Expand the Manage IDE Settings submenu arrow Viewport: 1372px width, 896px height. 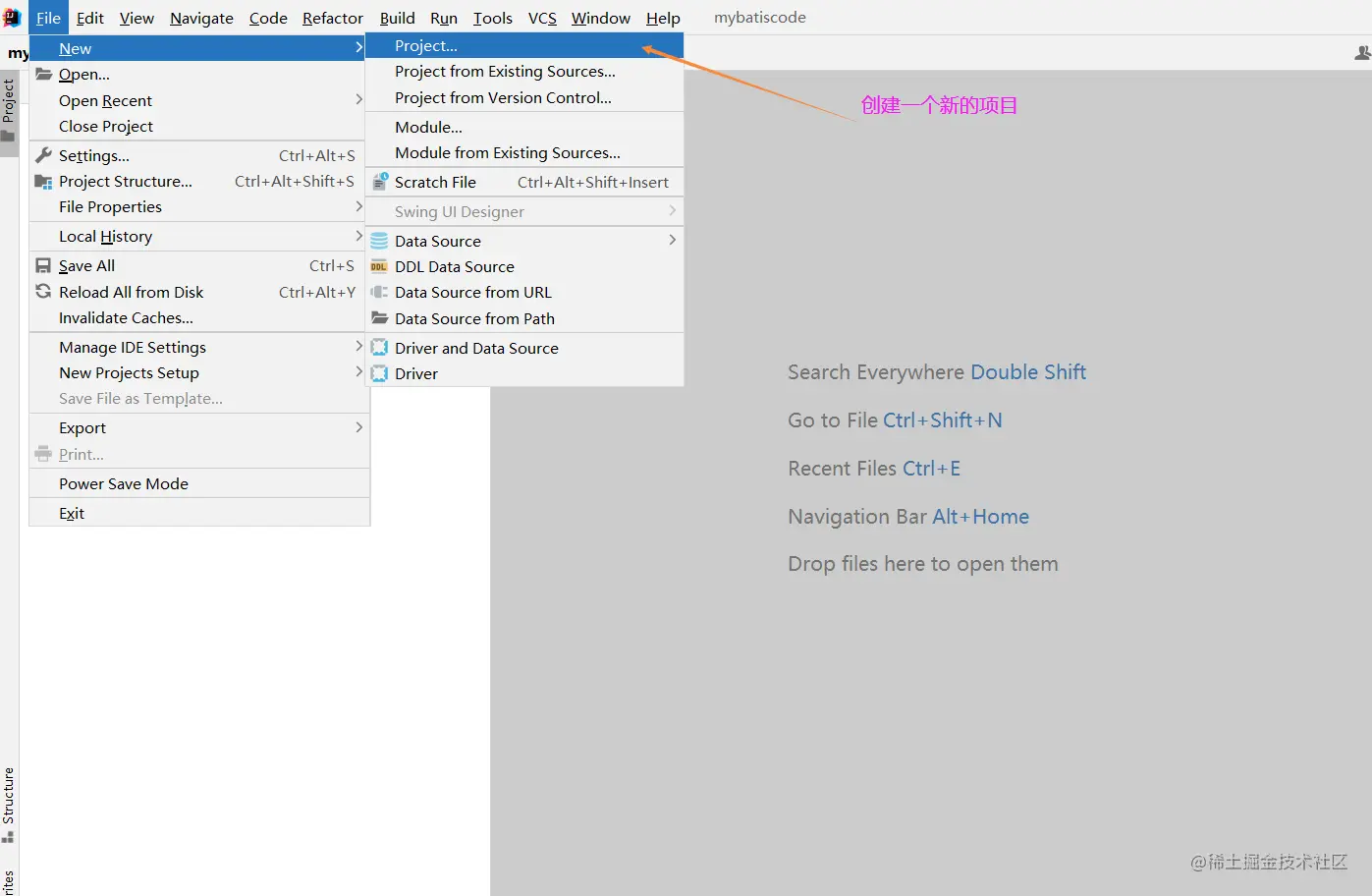358,346
